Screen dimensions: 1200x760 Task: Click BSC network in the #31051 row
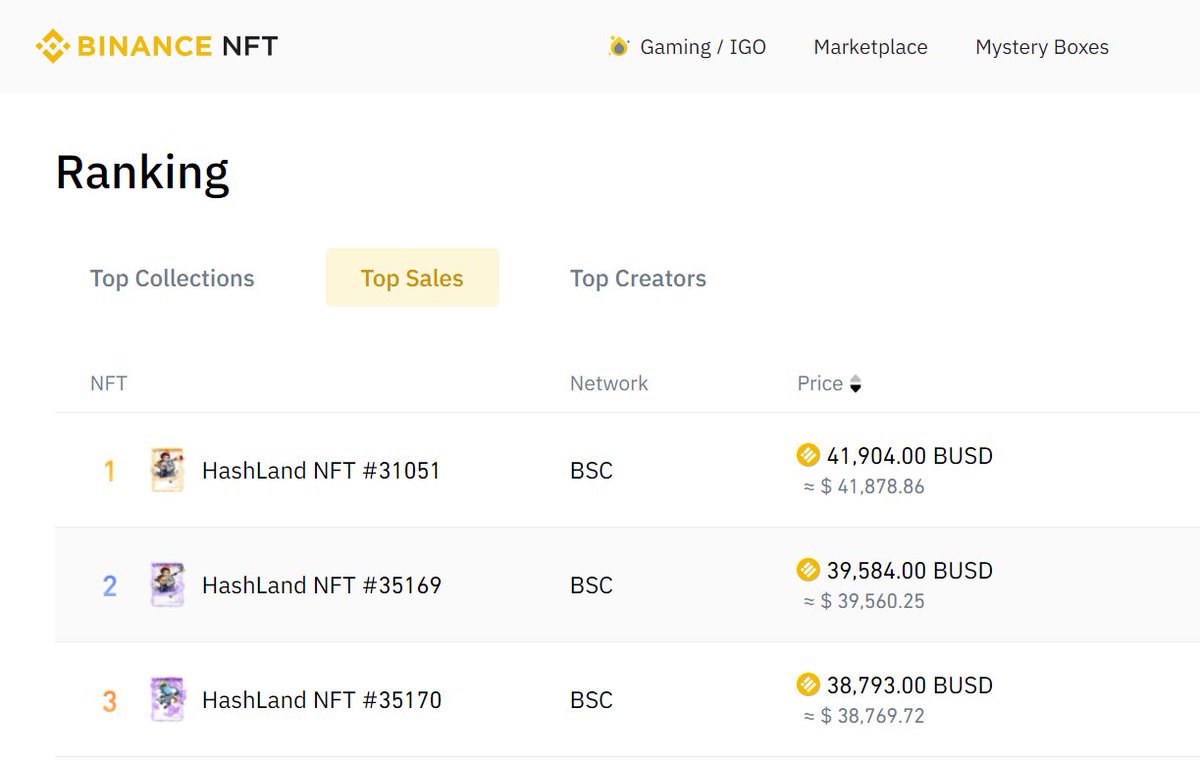click(x=591, y=471)
